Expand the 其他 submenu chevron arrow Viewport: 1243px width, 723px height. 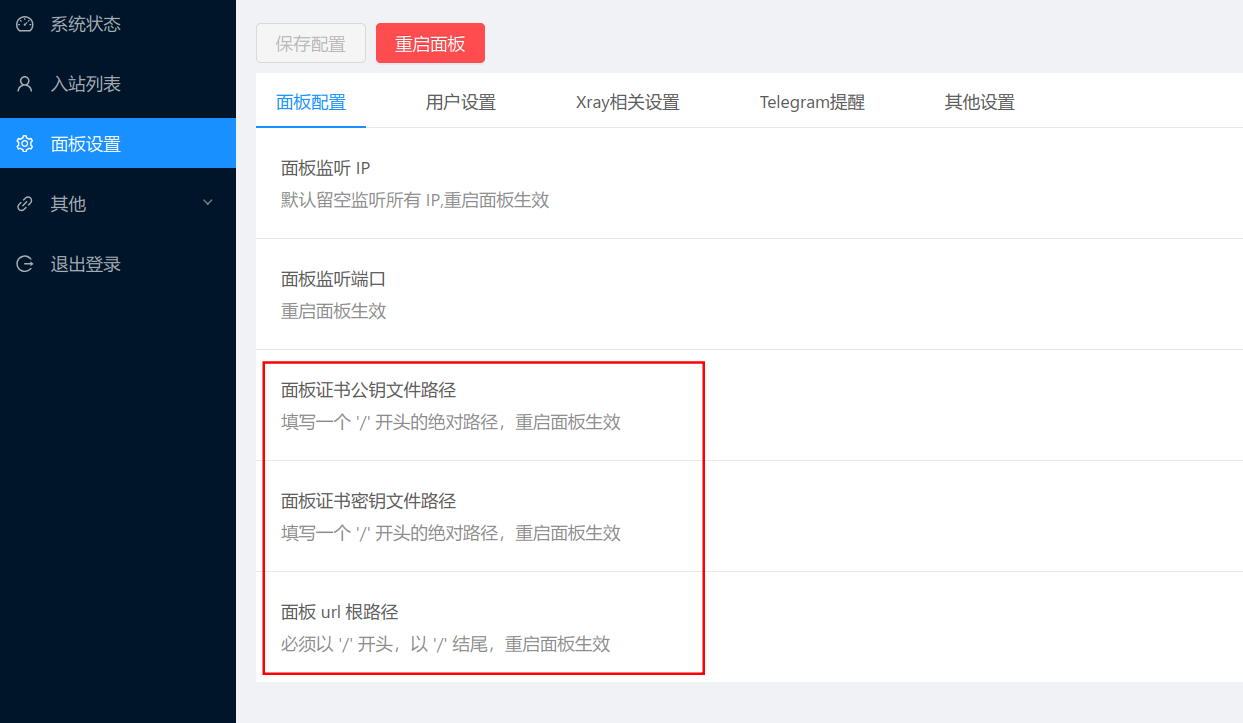click(x=208, y=203)
